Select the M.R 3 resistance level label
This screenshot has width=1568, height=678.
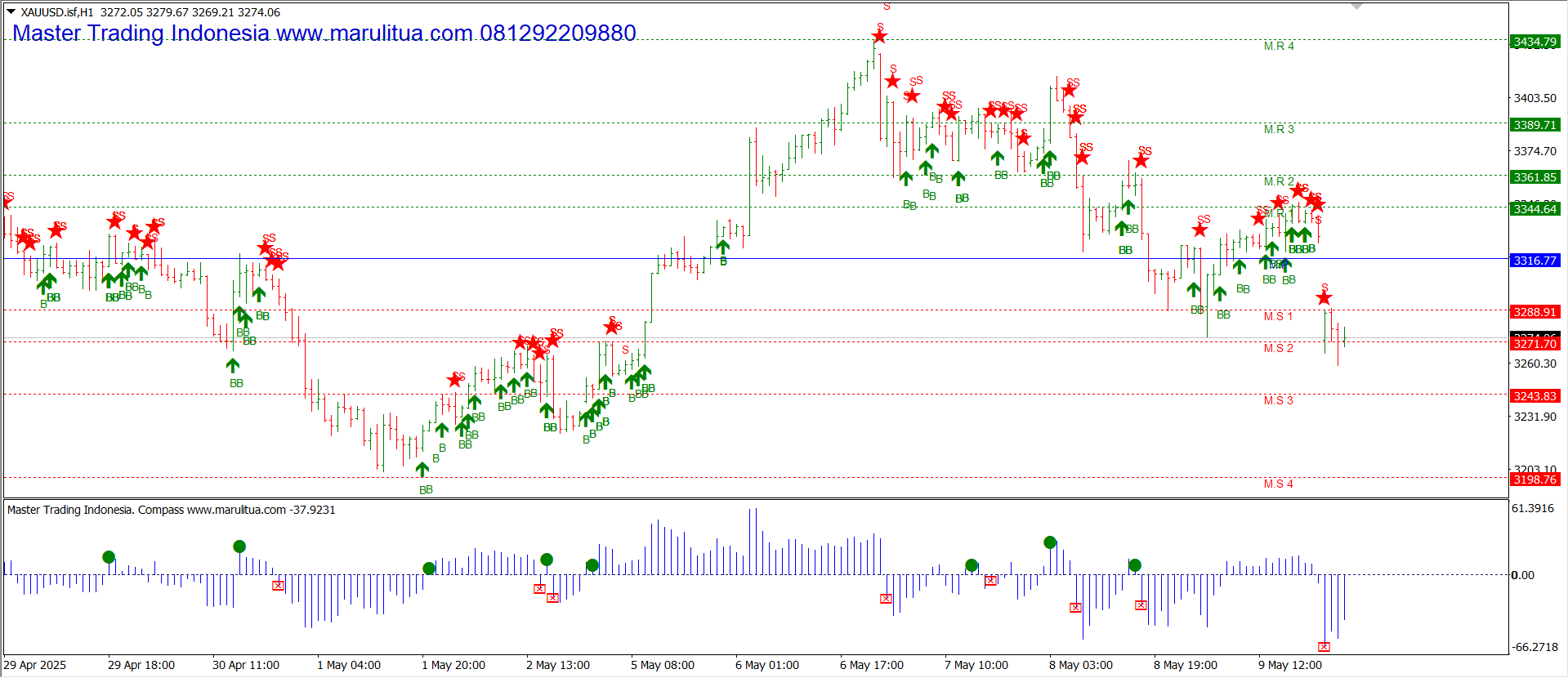pos(1279,129)
